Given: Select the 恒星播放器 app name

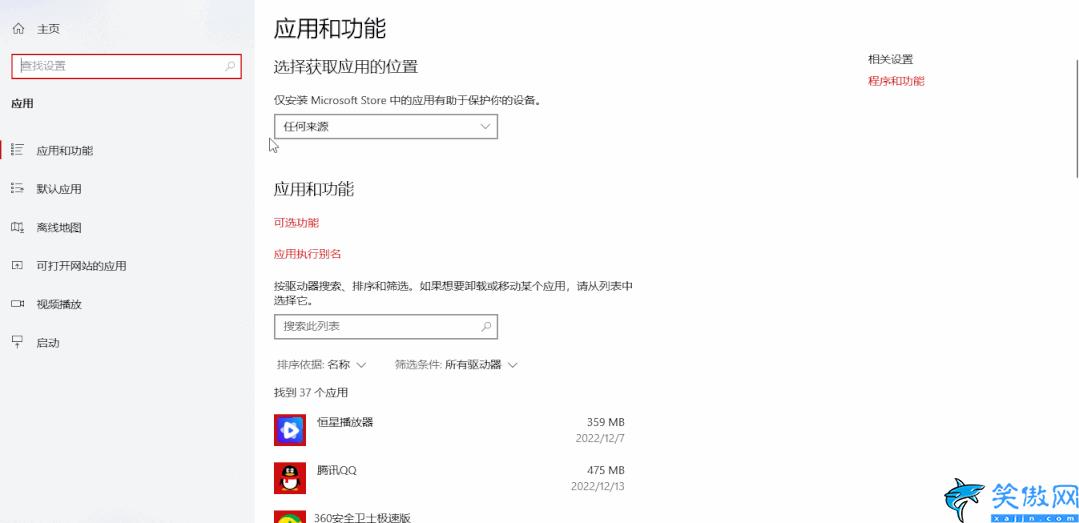Looking at the screenshot, I should 345,422.
